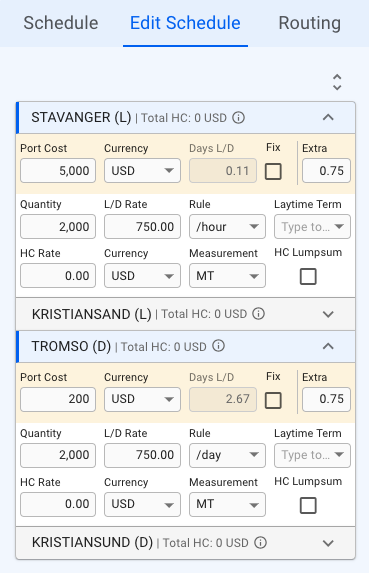Collapse the Stavanger (L) section chevron
Image resolution: width=369 pixels, height=573 pixels.
coord(328,118)
